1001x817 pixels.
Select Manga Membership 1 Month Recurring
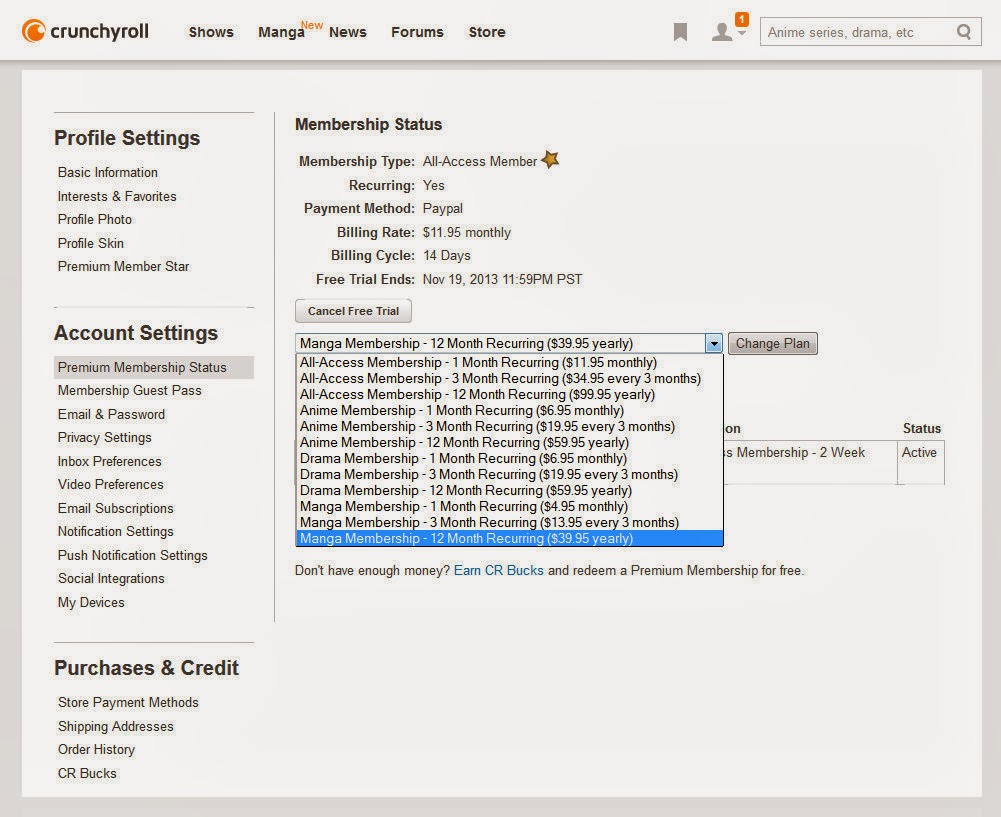coord(509,506)
